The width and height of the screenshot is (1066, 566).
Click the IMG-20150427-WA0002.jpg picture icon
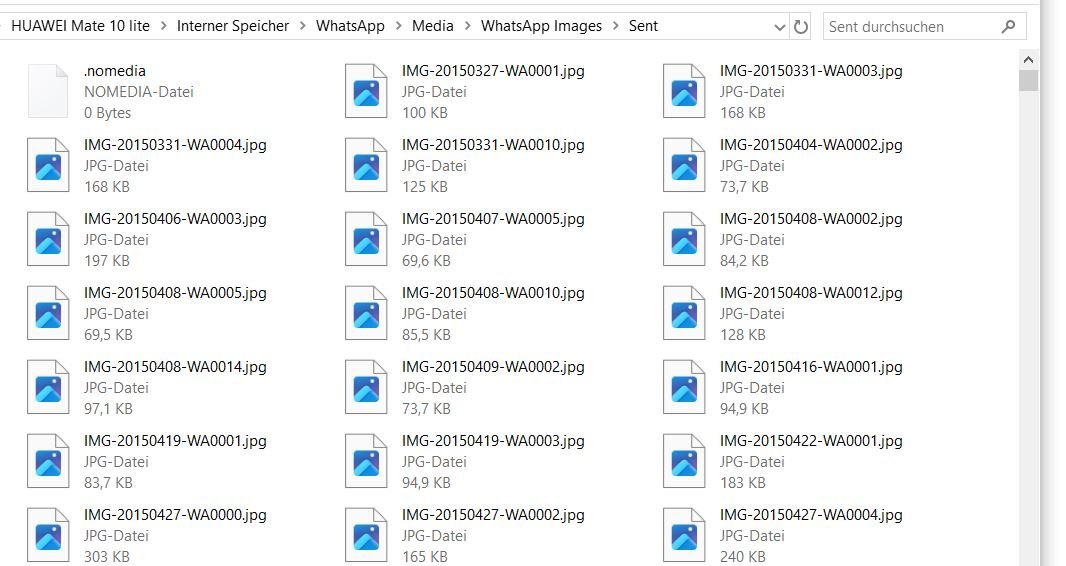[366, 535]
